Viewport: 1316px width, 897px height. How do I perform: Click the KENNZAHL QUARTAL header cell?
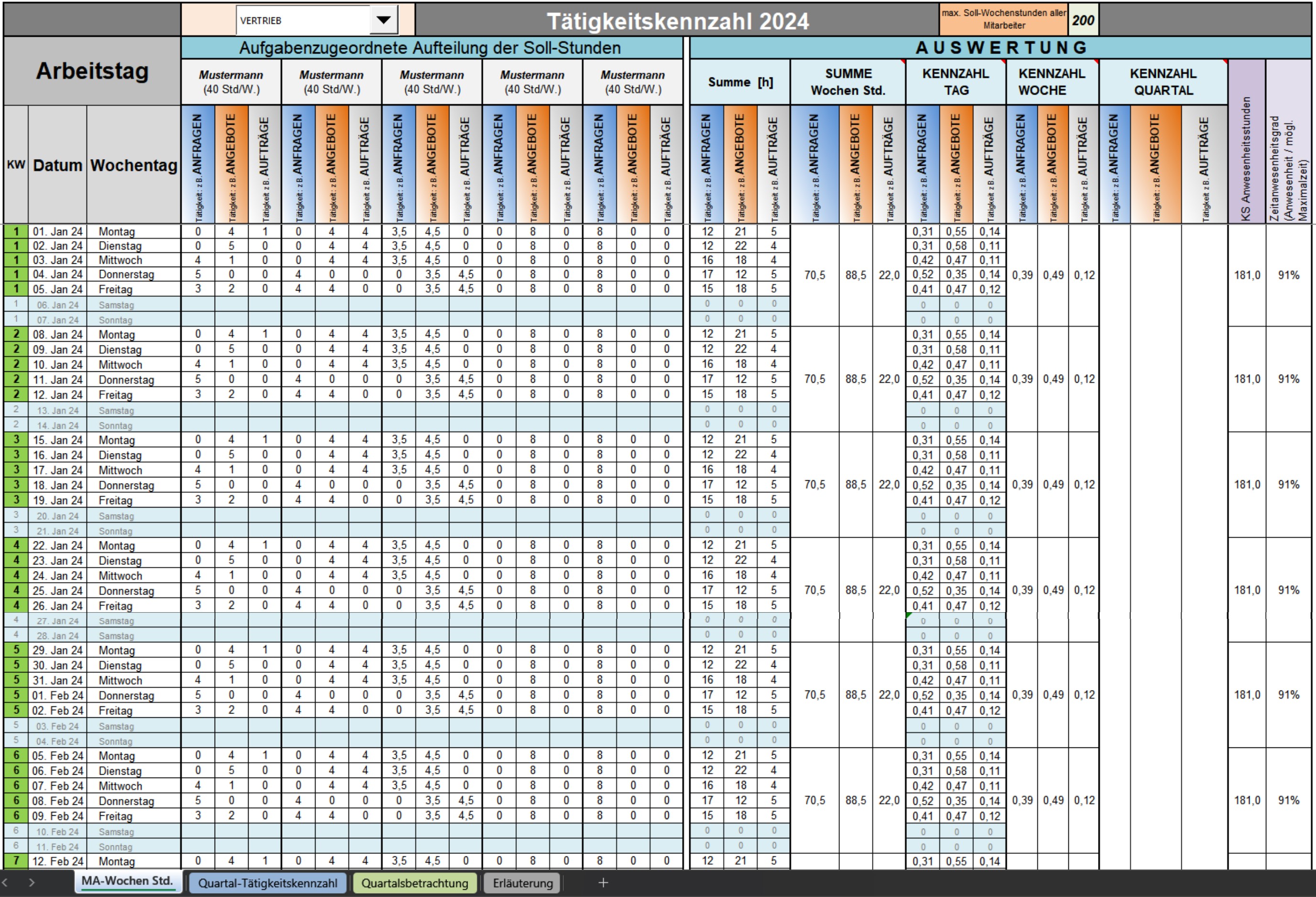pyautogui.click(x=1163, y=82)
